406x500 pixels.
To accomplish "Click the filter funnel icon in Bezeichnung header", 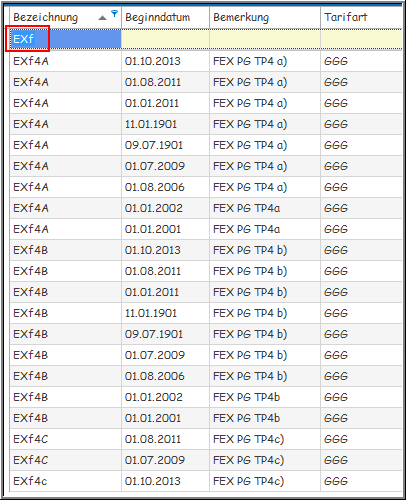I will 114,13.
